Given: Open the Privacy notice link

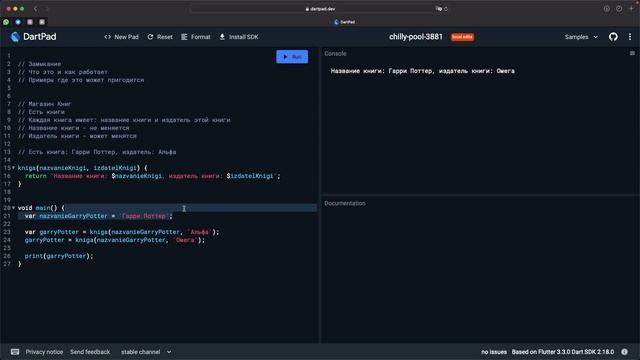Looking at the screenshot, I should (x=44, y=352).
